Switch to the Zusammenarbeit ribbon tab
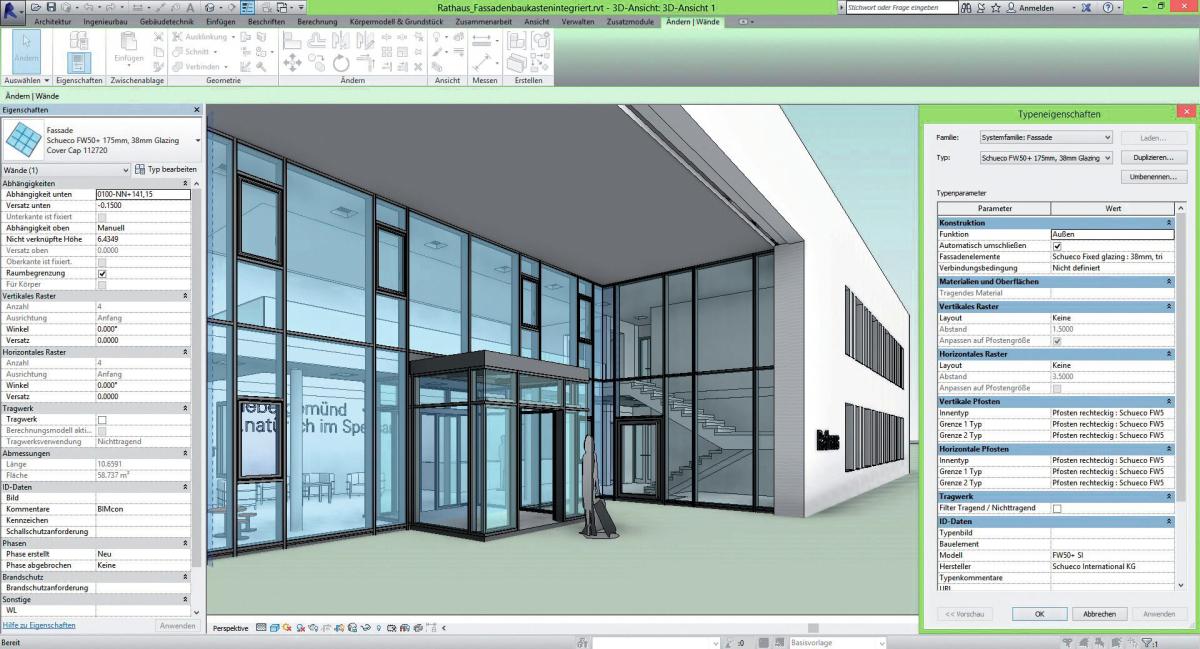Viewport: 1200px width, 649px height. click(484, 21)
